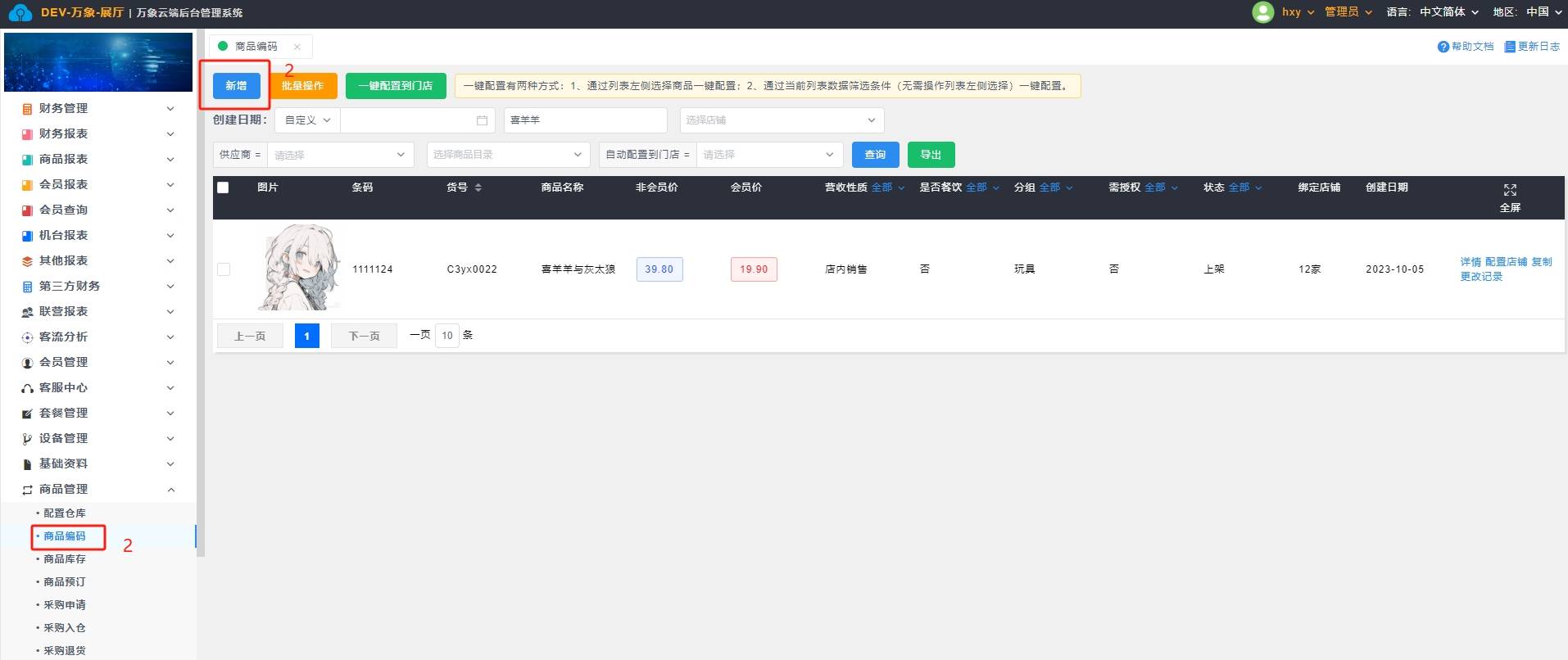Click the page size field showing 10

point(447,336)
